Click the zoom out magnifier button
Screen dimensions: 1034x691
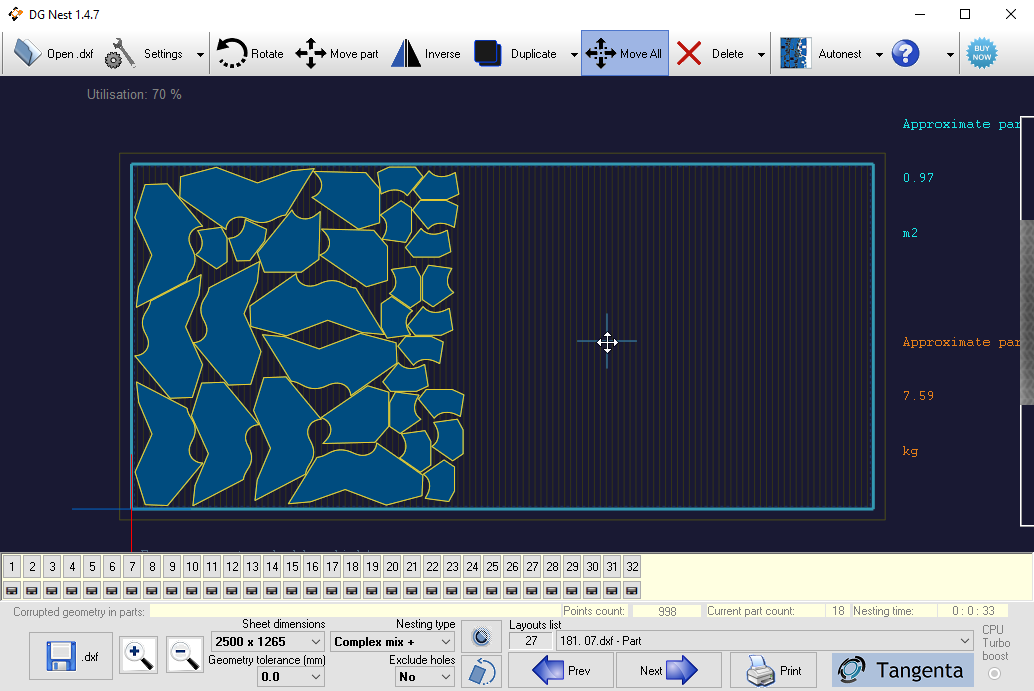point(185,655)
